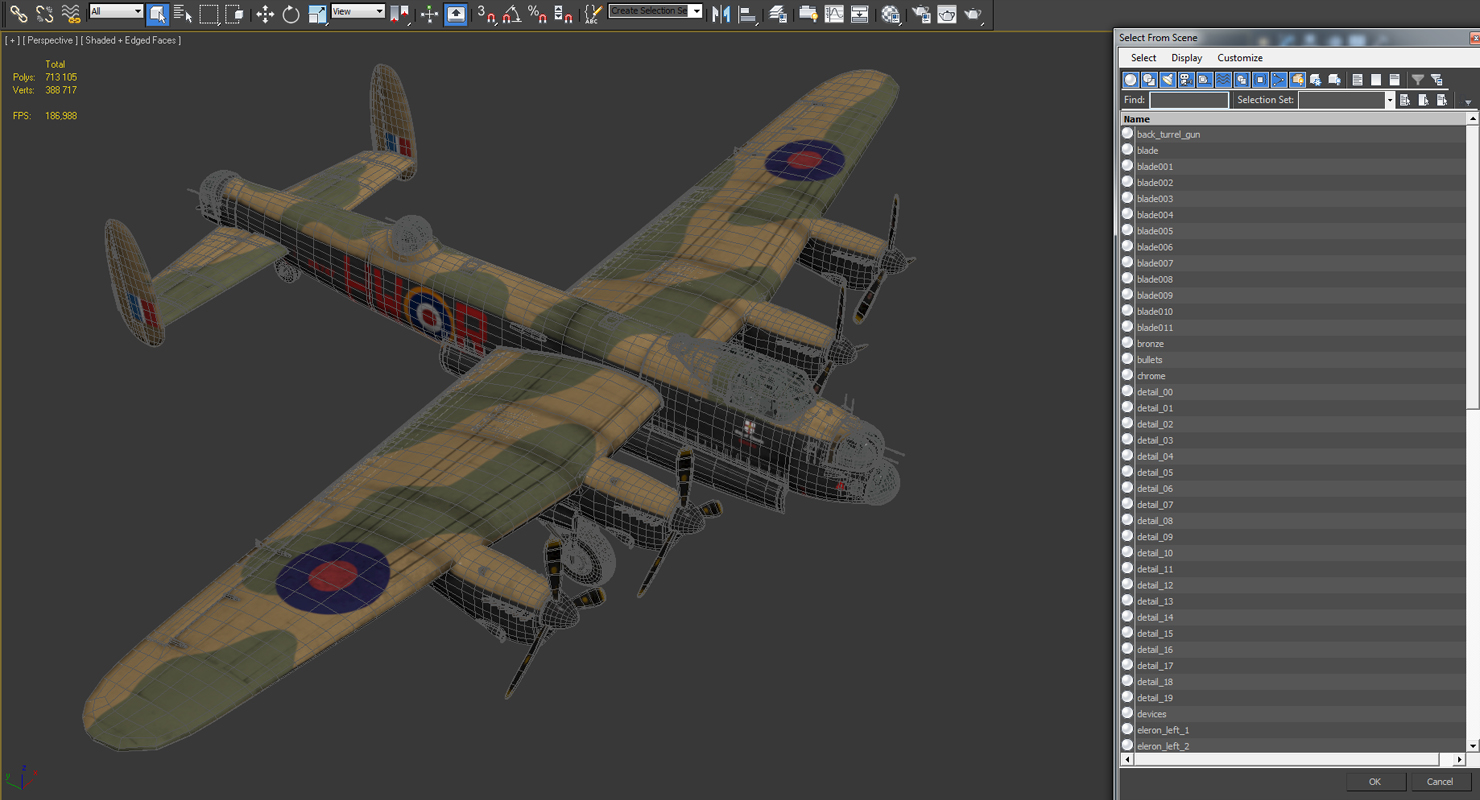Toggle Display Lights filter in dialog

coord(1168,80)
